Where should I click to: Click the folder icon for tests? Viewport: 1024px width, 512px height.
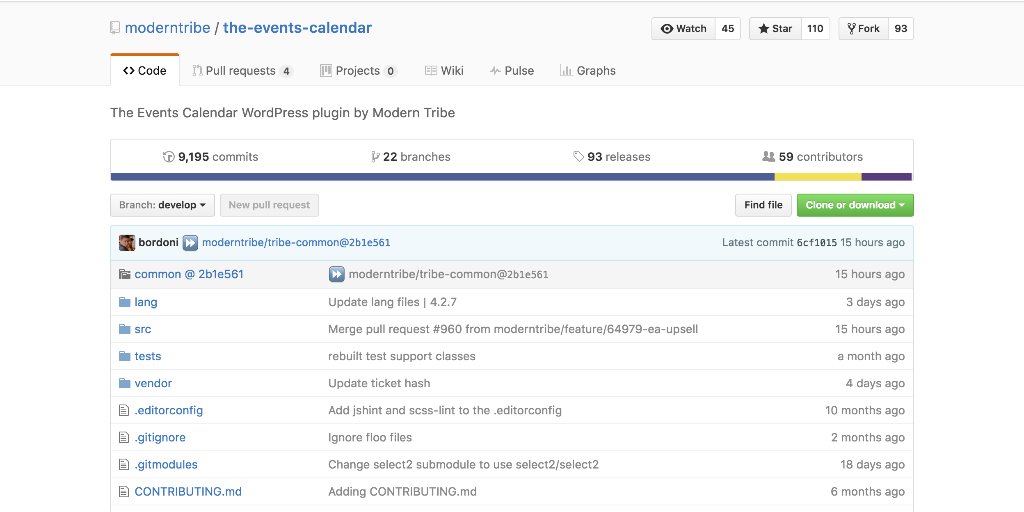[125, 356]
